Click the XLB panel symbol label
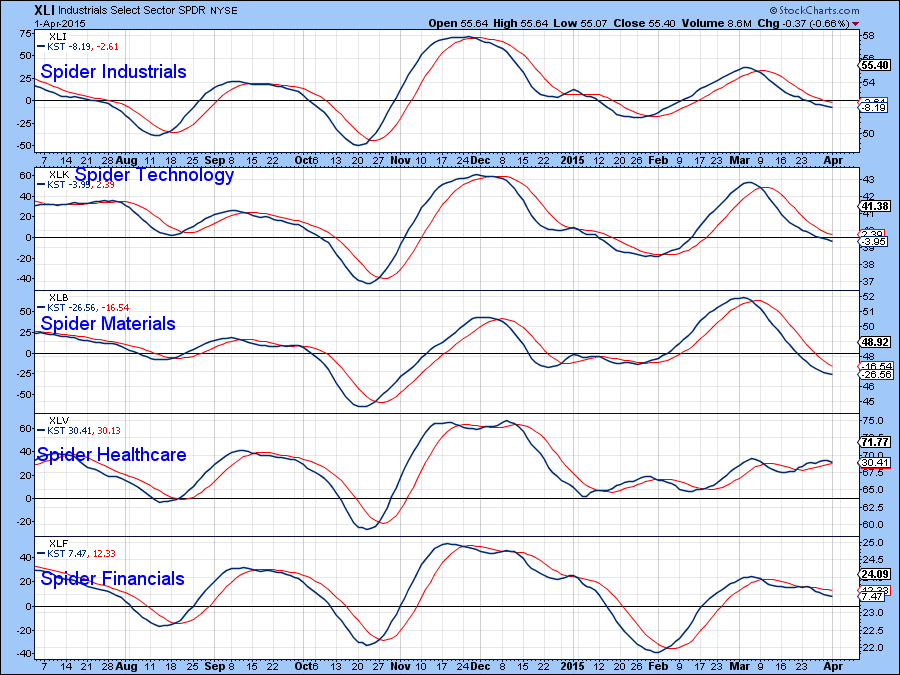900x675 pixels. tap(59, 297)
